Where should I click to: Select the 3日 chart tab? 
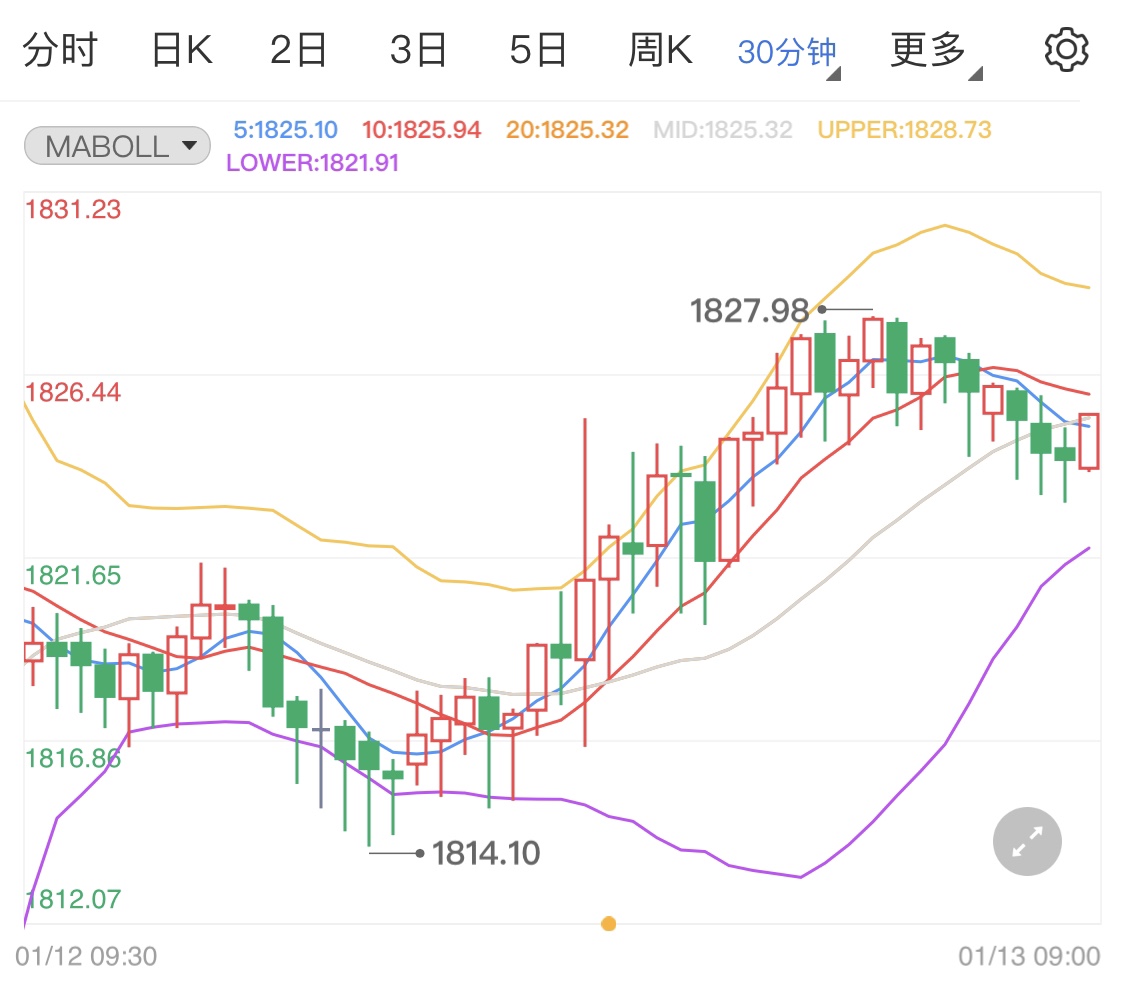click(x=418, y=50)
